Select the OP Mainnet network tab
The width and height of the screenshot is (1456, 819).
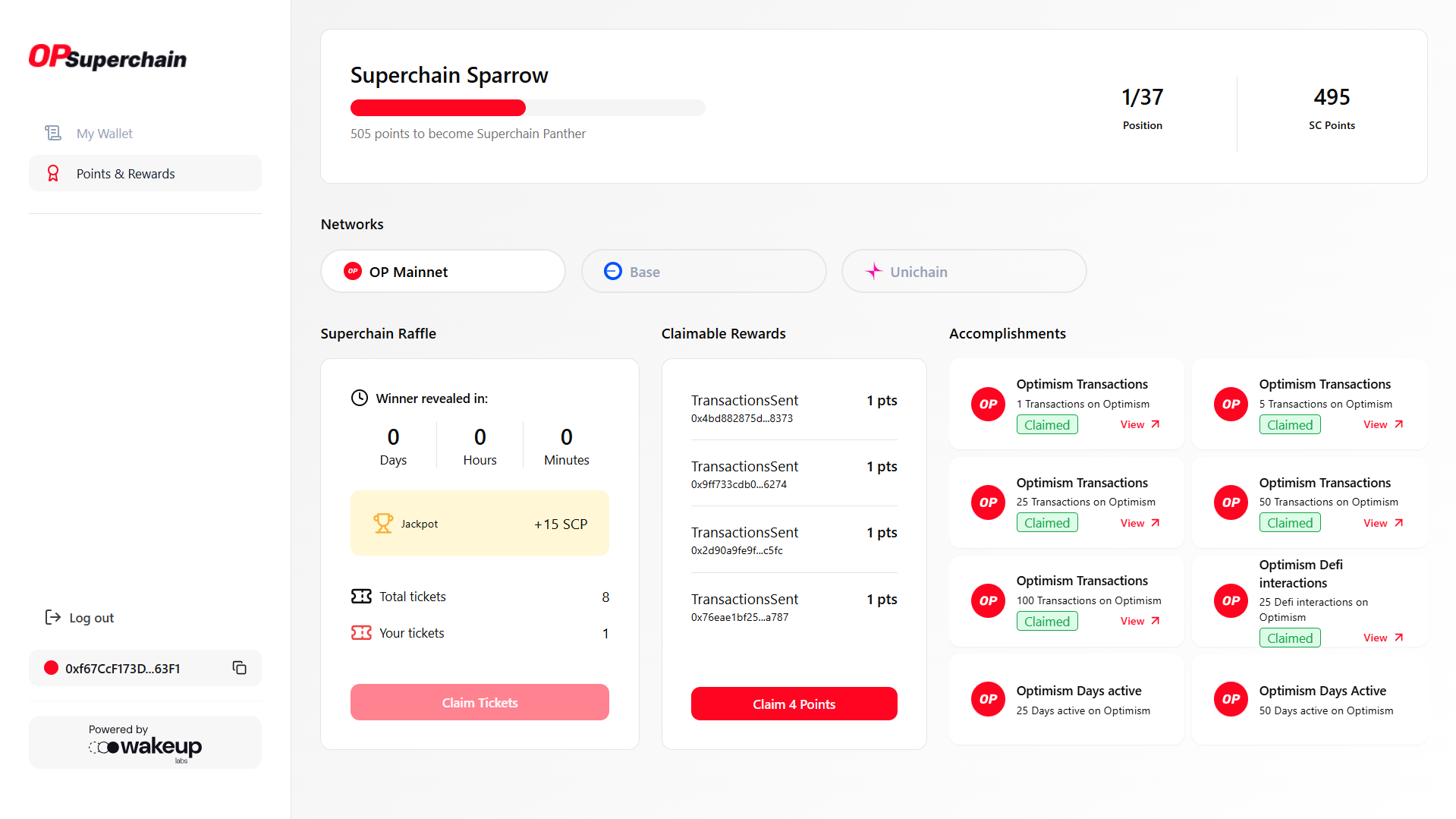(x=443, y=271)
